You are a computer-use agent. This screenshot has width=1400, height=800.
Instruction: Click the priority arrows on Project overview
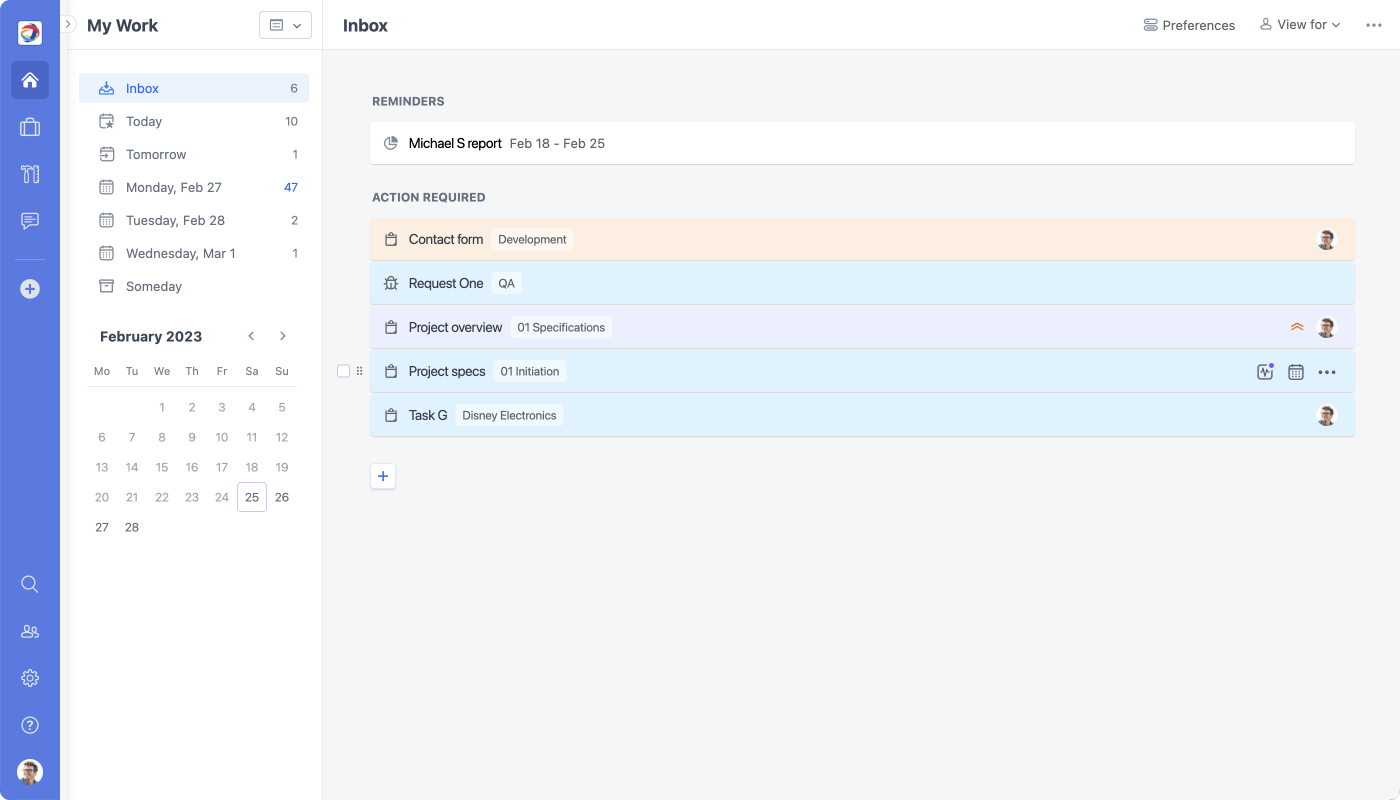pos(1297,327)
